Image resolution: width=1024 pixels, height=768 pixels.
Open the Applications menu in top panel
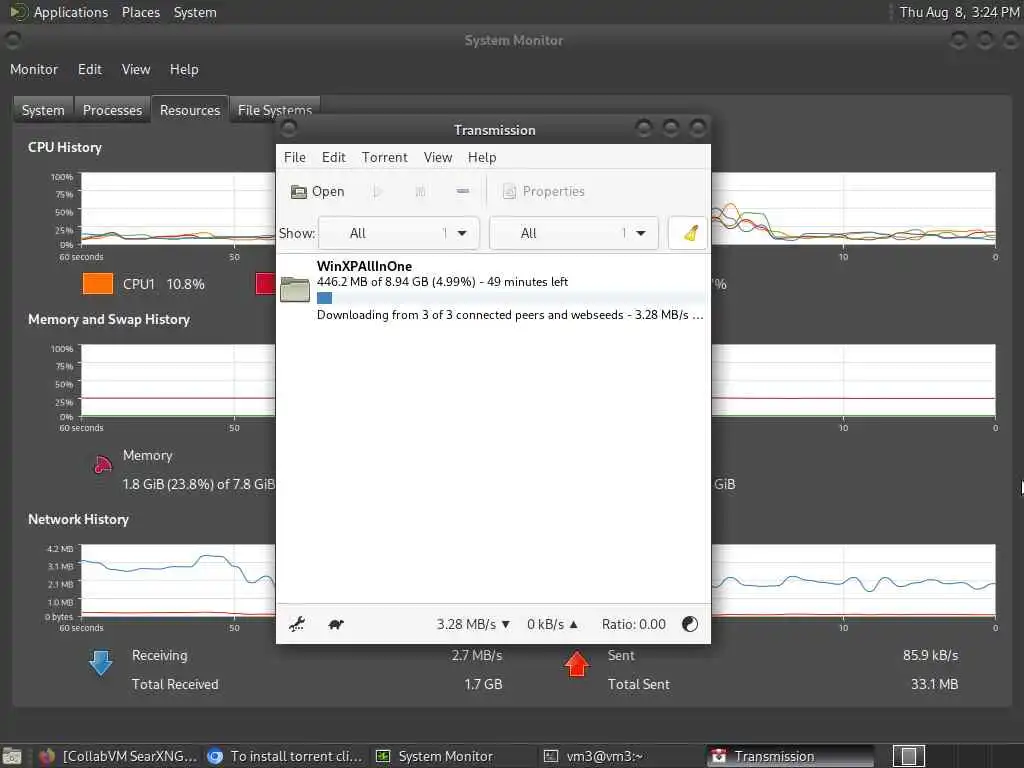[x=71, y=12]
